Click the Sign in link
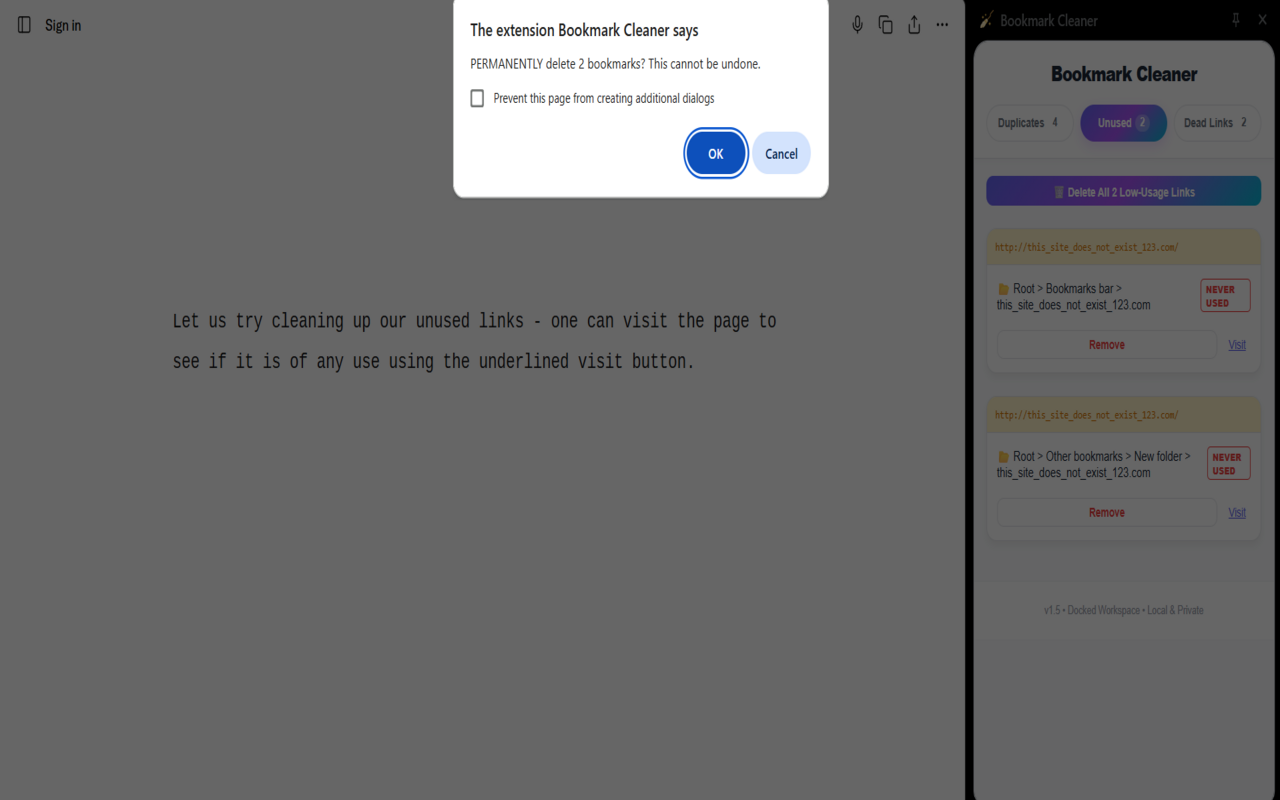 (x=63, y=25)
